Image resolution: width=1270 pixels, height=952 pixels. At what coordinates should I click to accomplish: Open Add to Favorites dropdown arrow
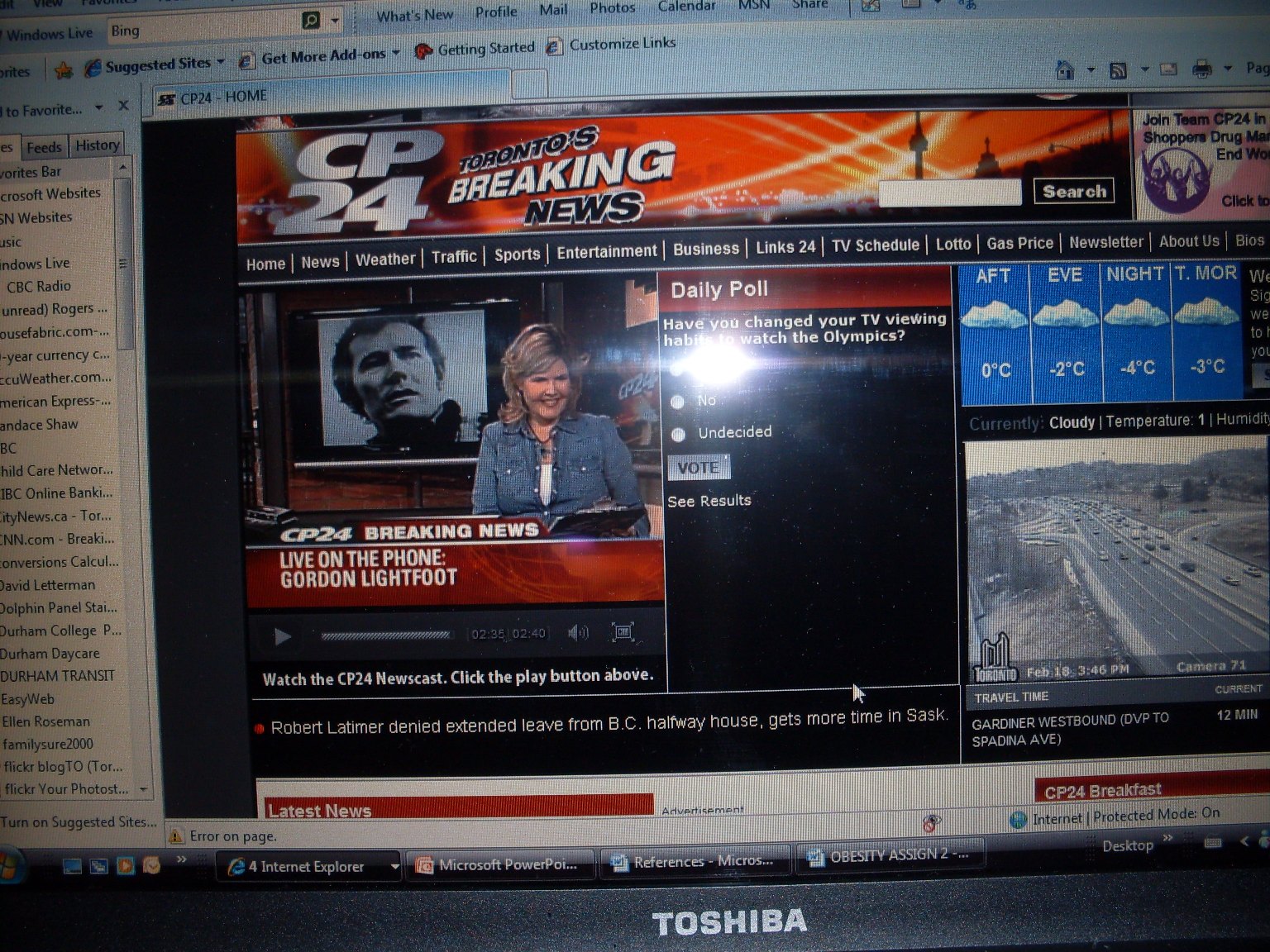98,108
